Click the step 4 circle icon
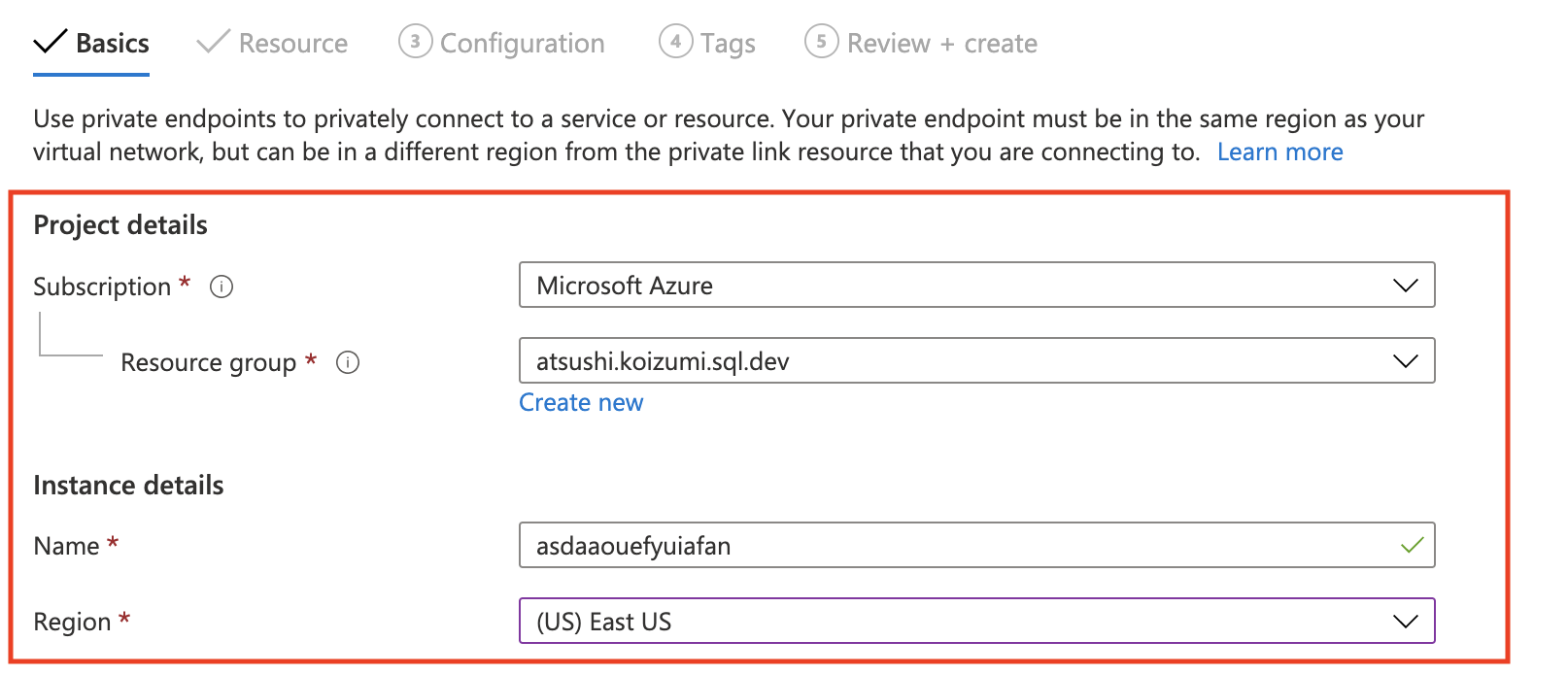Image resolution: width=1568 pixels, height=675 pixels. click(x=675, y=42)
